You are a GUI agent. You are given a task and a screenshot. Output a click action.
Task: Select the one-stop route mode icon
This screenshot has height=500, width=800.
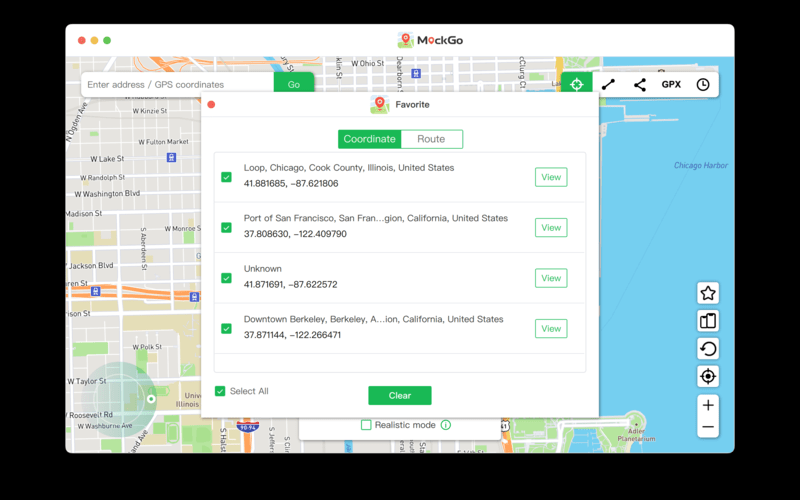[x=608, y=85]
